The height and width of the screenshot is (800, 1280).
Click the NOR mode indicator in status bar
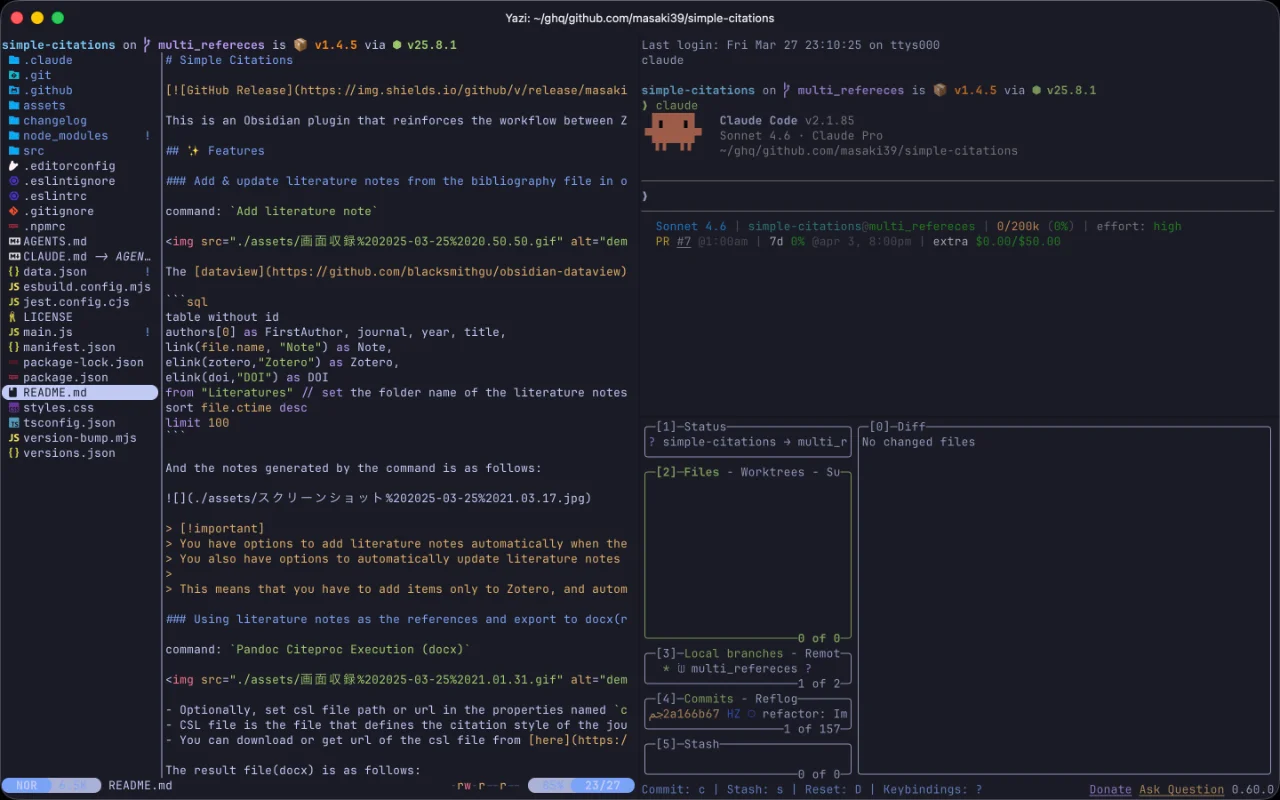pos(27,786)
